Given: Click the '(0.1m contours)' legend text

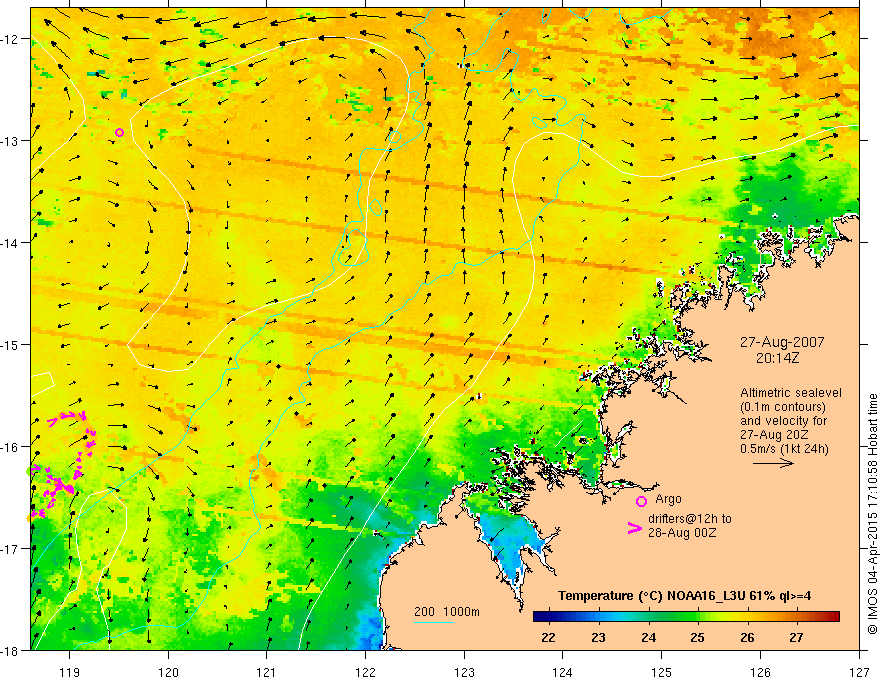Looking at the screenshot, I should tap(783, 407).
